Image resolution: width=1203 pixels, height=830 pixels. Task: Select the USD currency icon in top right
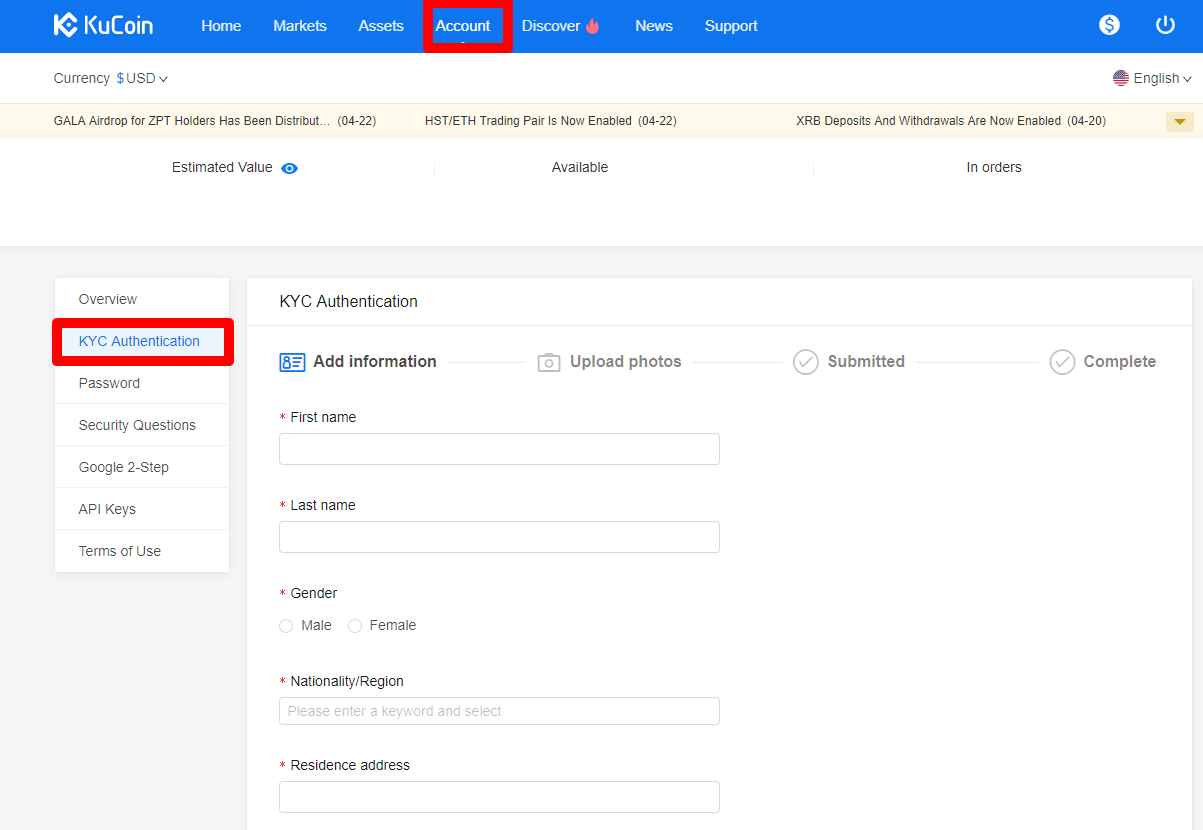click(1109, 25)
